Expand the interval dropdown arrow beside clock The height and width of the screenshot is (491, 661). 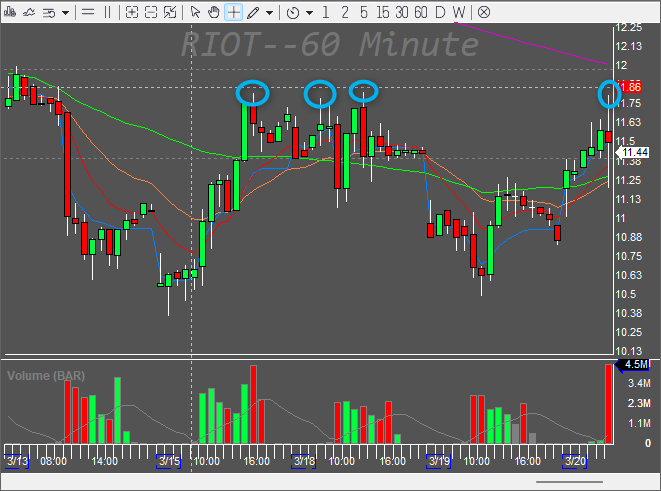309,13
